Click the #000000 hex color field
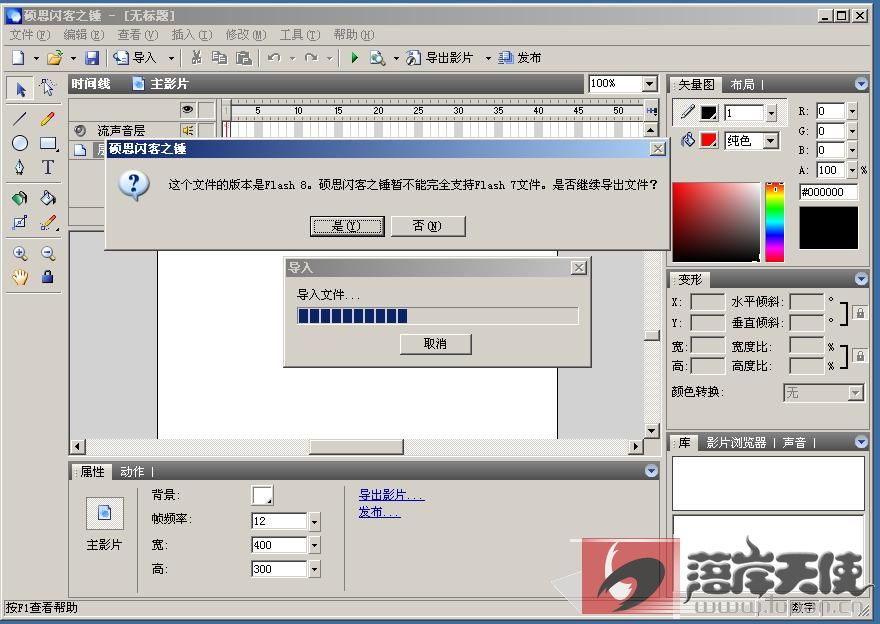This screenshot has height=624, width=880. tap(828, 192)
